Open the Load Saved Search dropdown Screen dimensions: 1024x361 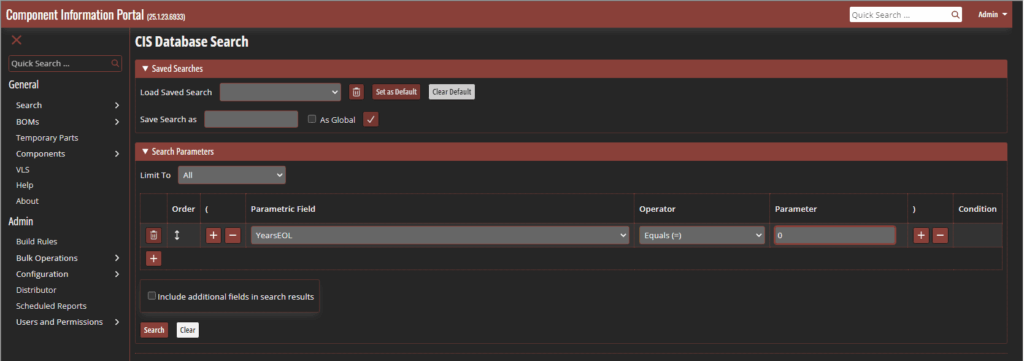click(x=280, y=92)
